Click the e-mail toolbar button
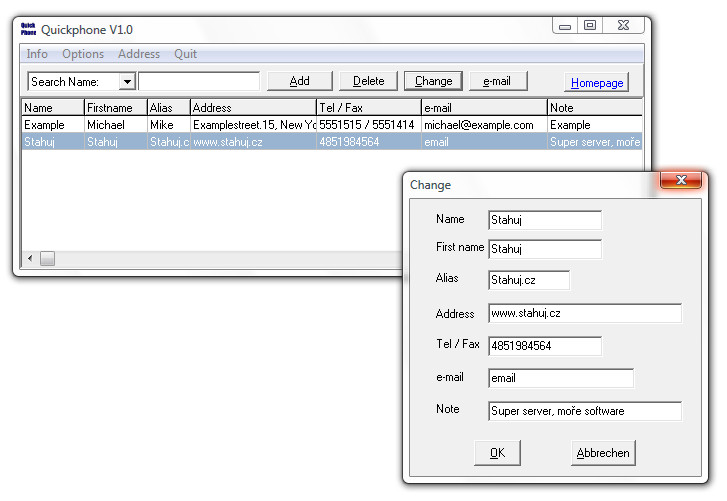 498,81
